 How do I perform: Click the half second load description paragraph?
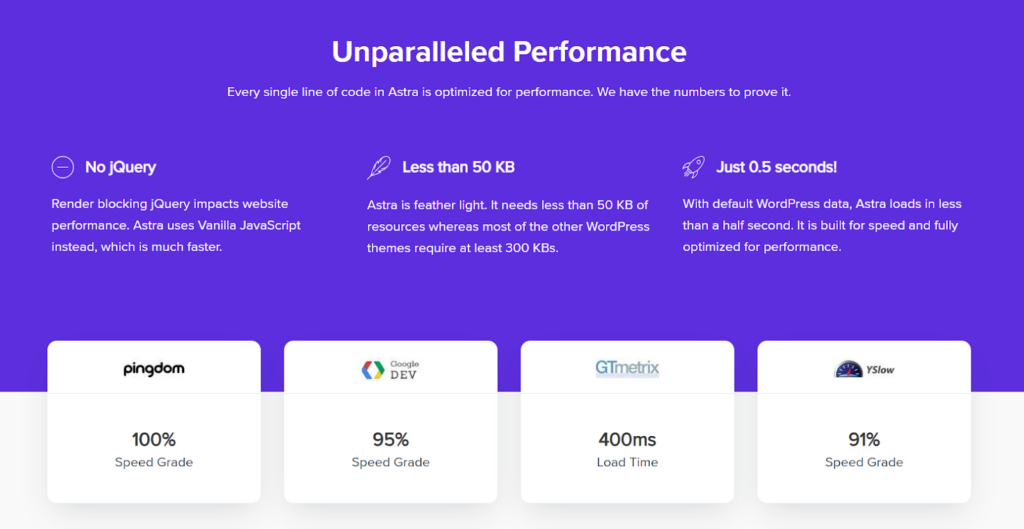(x=822, y=225)
